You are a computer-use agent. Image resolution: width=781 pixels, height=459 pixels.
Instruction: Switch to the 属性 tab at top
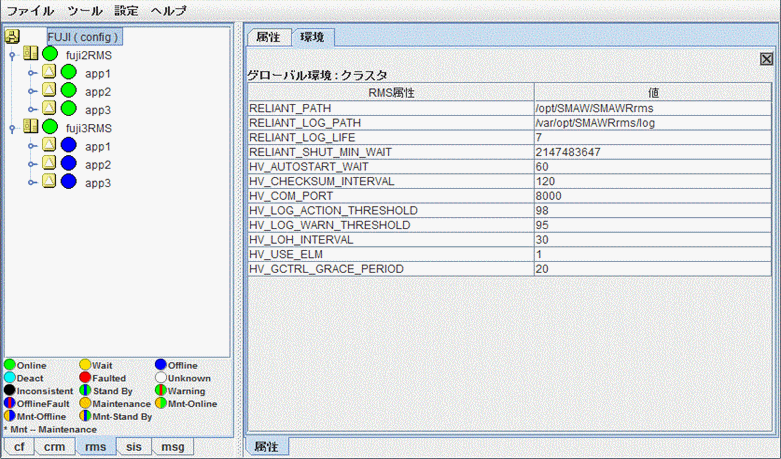(x=268, y=37)
